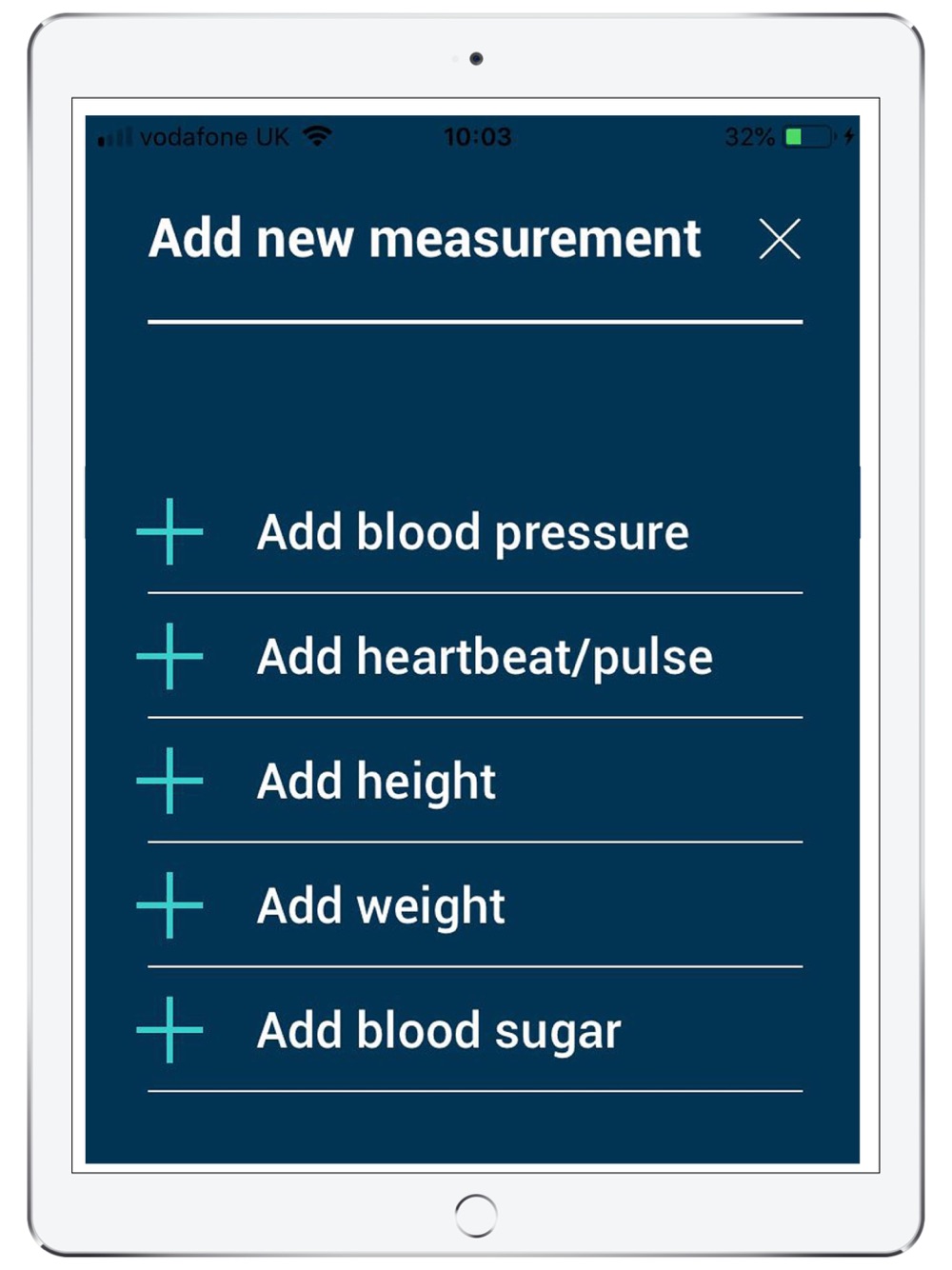Open the Add weight entry

[381, 906]
